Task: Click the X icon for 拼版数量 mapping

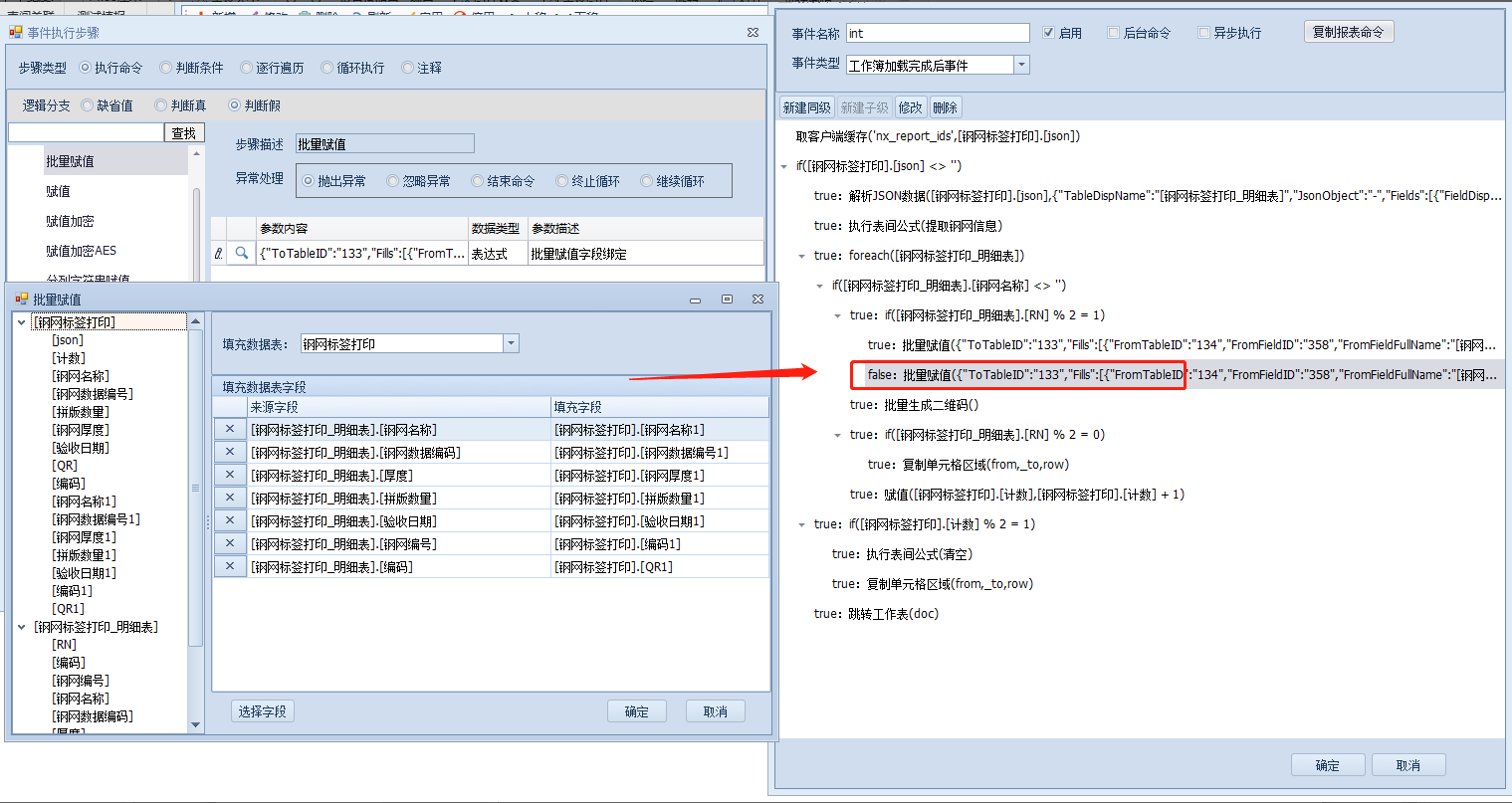Action: click(x=230, y=498)
